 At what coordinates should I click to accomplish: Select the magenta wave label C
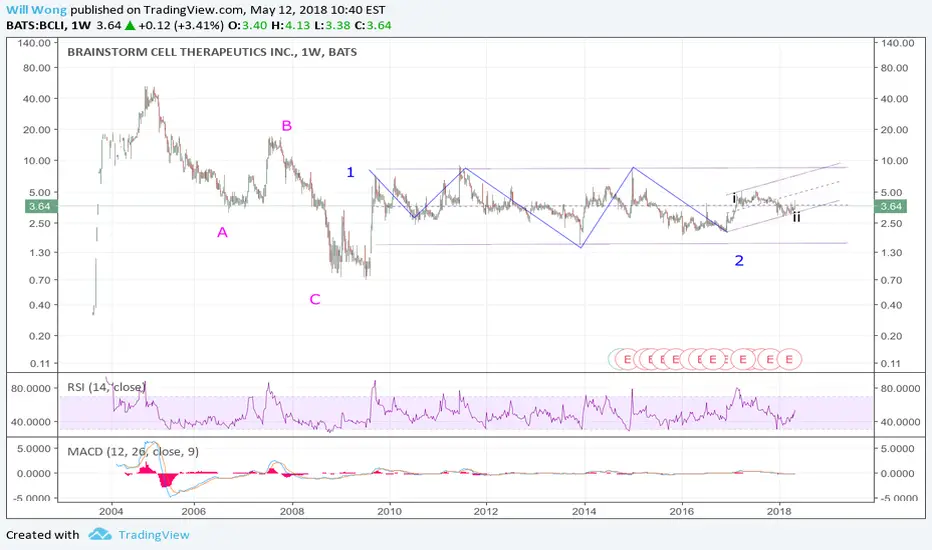click(x=315, y=299)
